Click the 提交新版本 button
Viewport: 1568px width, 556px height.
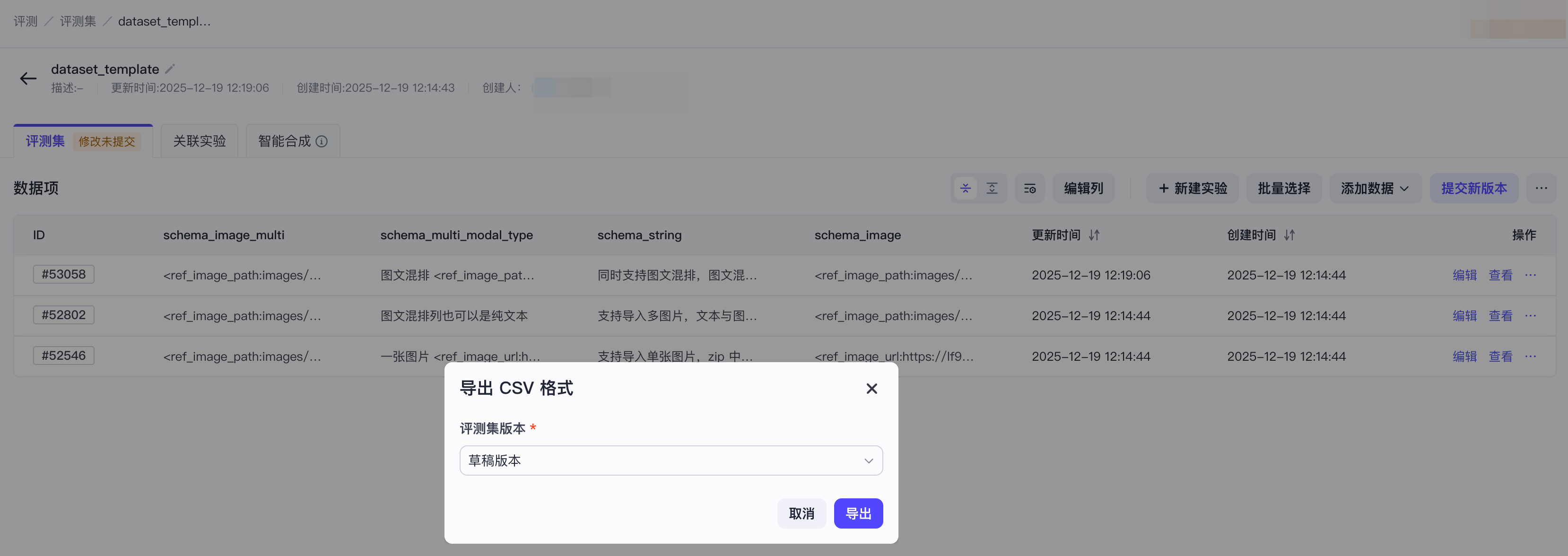point(1473,189)
